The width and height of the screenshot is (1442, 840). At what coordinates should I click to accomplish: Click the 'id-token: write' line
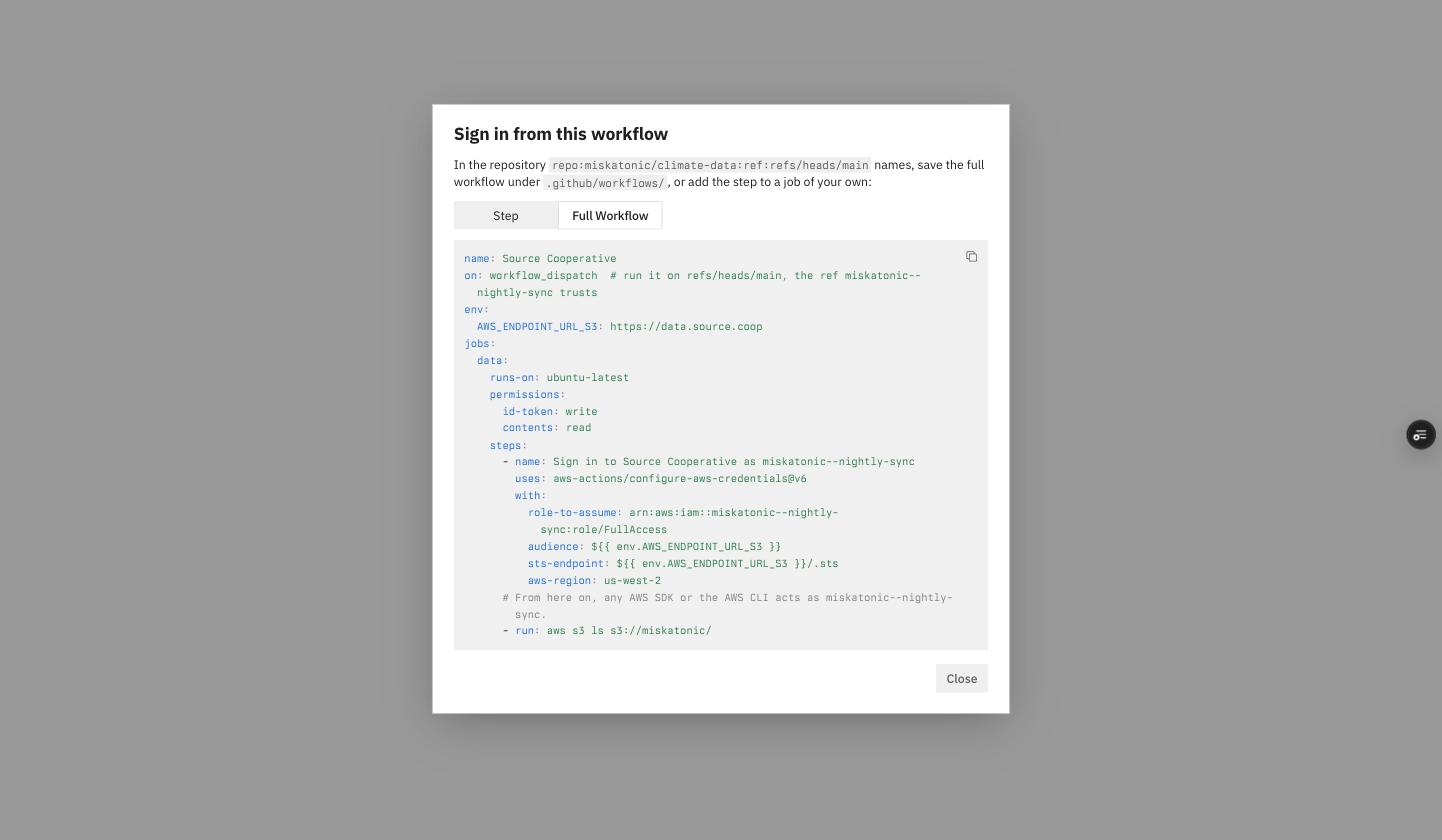(550, 412)
